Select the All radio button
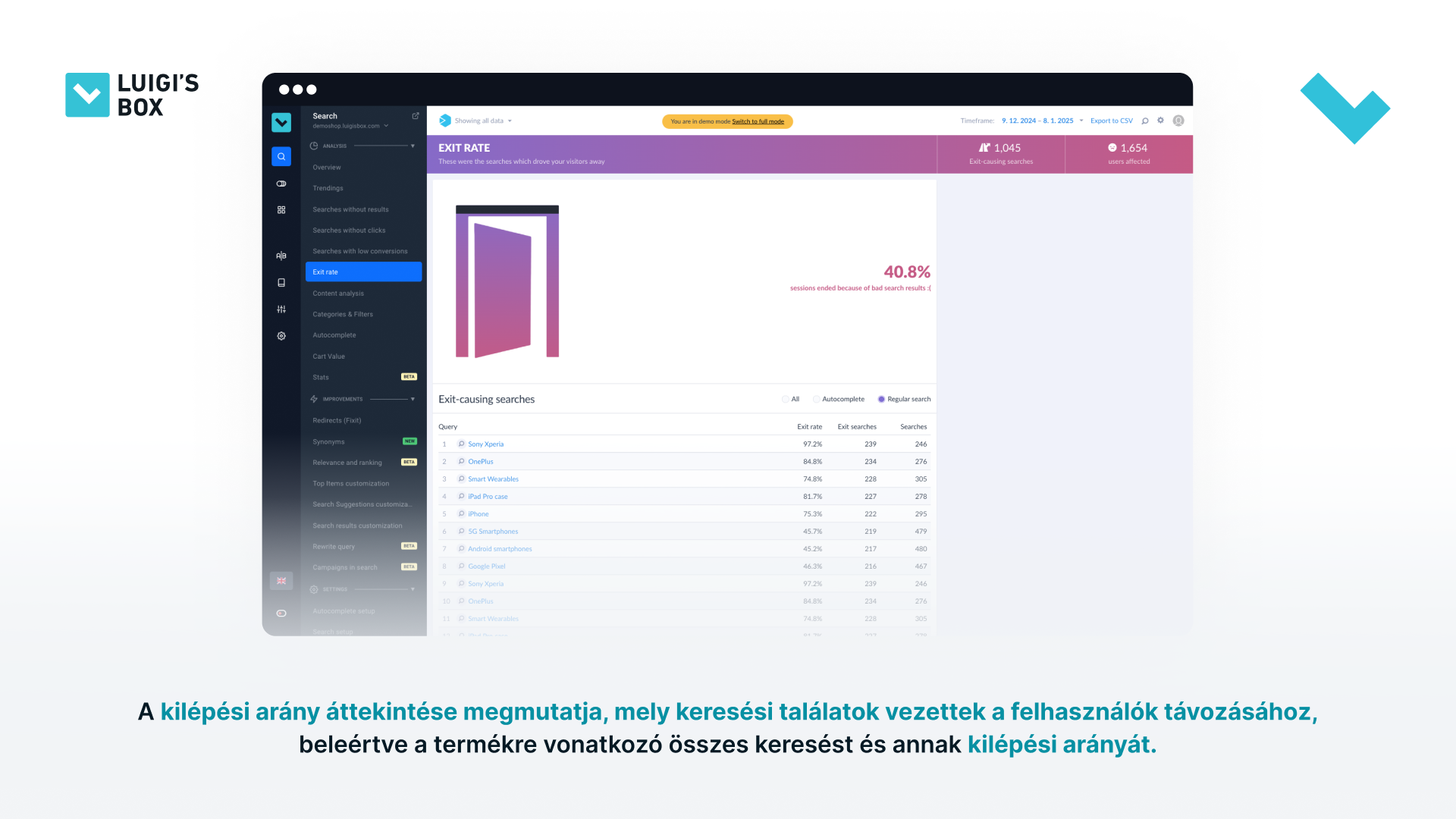This screenshot has width=1456, height=819. click(x=786, y=400)
